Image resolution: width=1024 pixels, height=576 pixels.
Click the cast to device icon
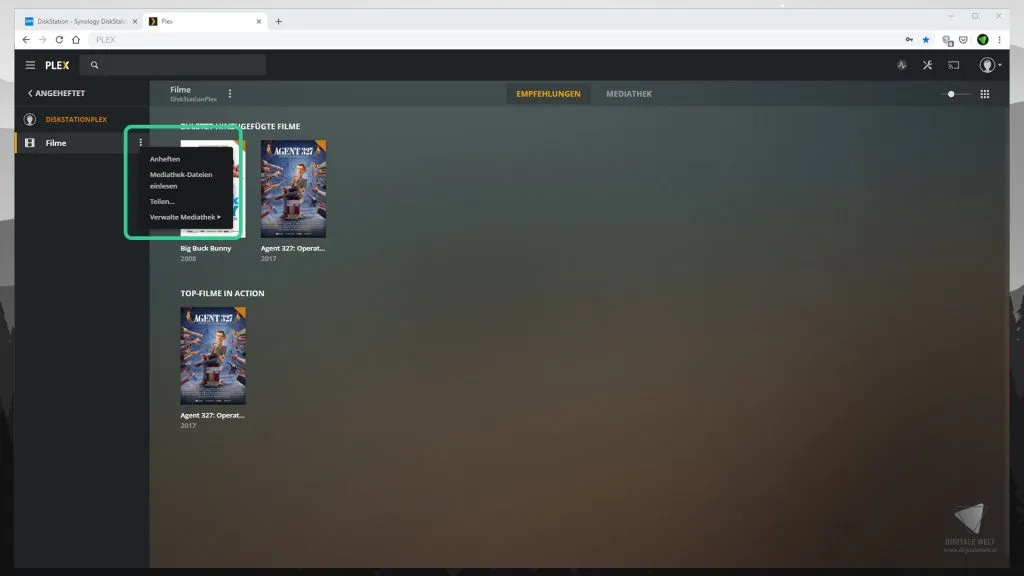954,65
